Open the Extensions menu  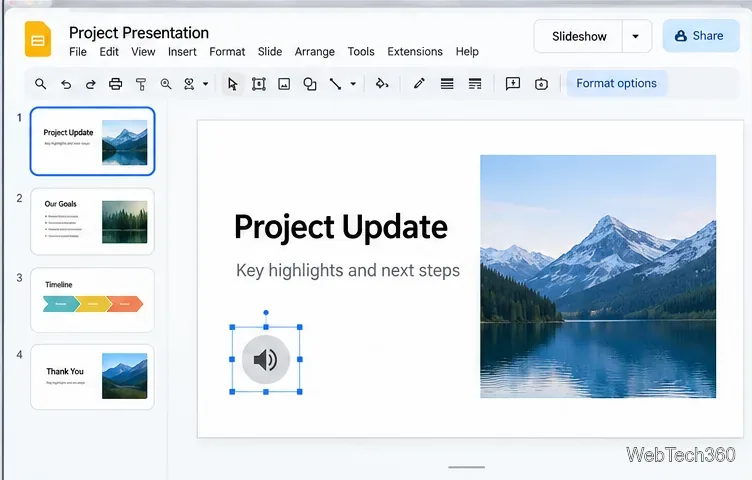[415, 52]
